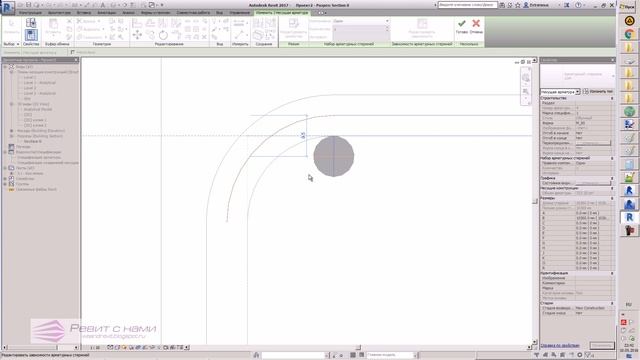This screenshot has height=360, width=640.
Task: Open the View ribbon tab
Action: pyautogui.click(x=220, y=13)
